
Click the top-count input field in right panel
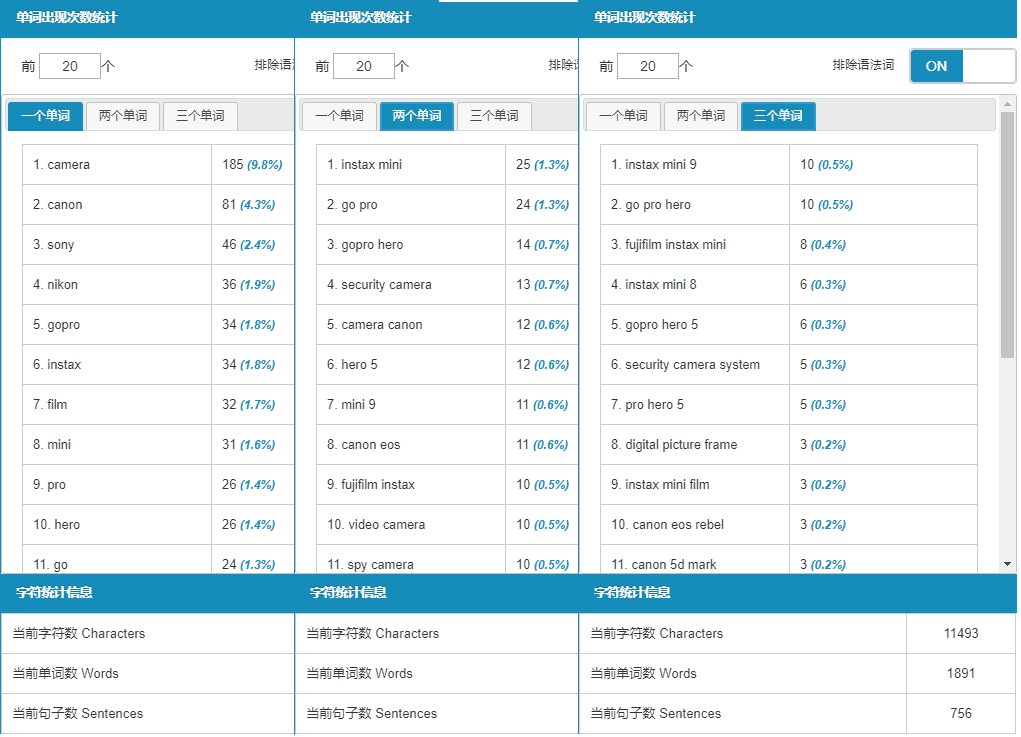[x=648, y=66]
